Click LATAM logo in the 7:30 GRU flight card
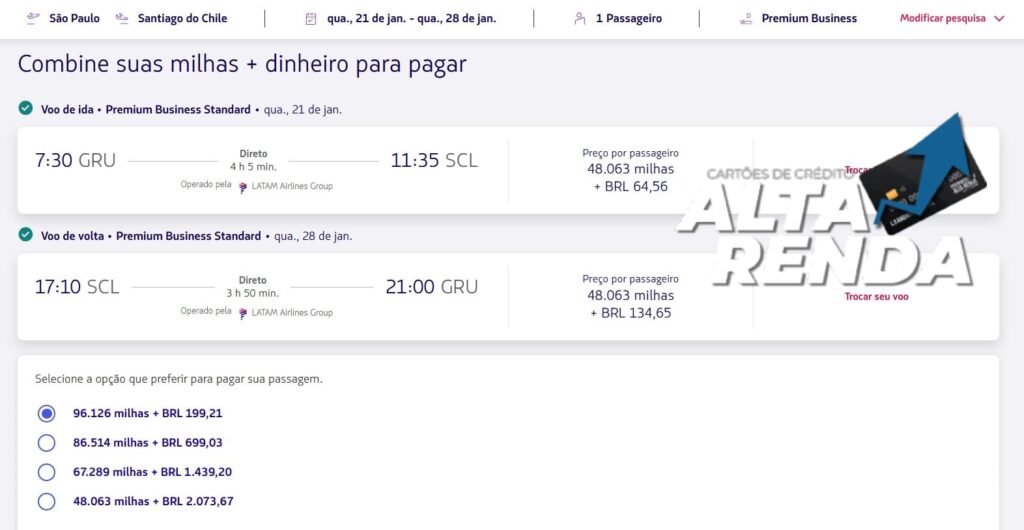The width and height of the screenshot is (1024, 530). pyautogui.click(x=243, y=187)
